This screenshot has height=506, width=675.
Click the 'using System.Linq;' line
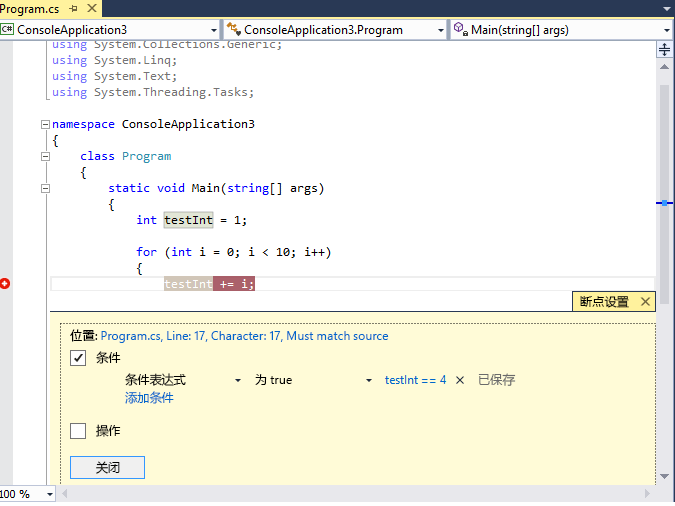(115, 60)
